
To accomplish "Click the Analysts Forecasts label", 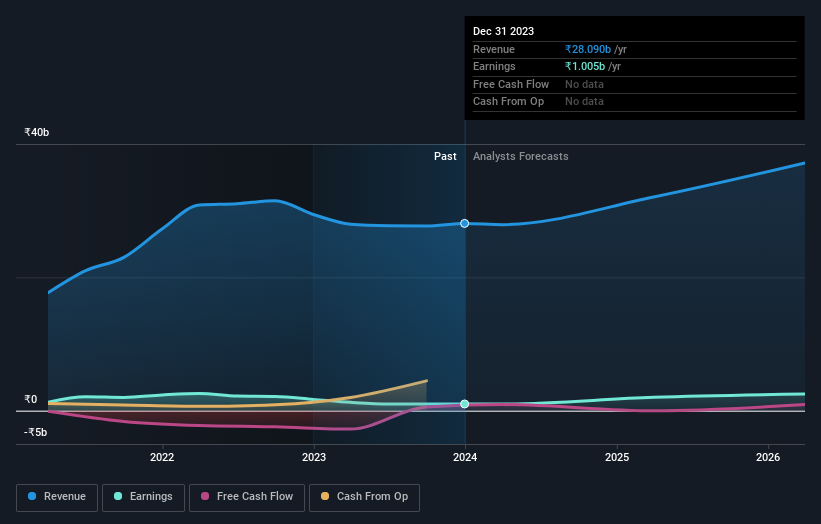I will 520,157.
